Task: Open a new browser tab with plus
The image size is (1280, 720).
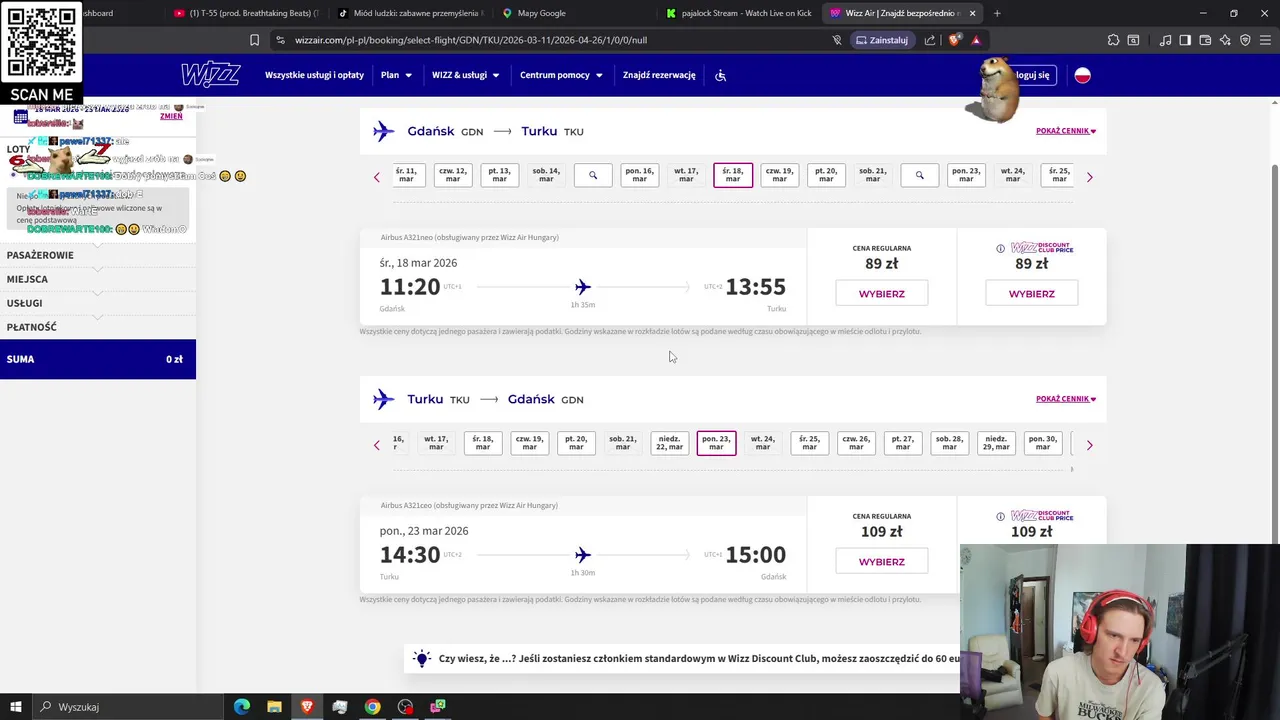Action: pos(997,13)
